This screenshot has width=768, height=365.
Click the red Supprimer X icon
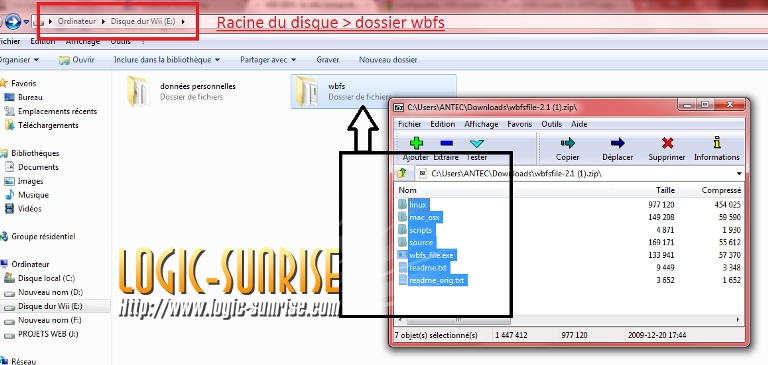[x=667, y=143]
